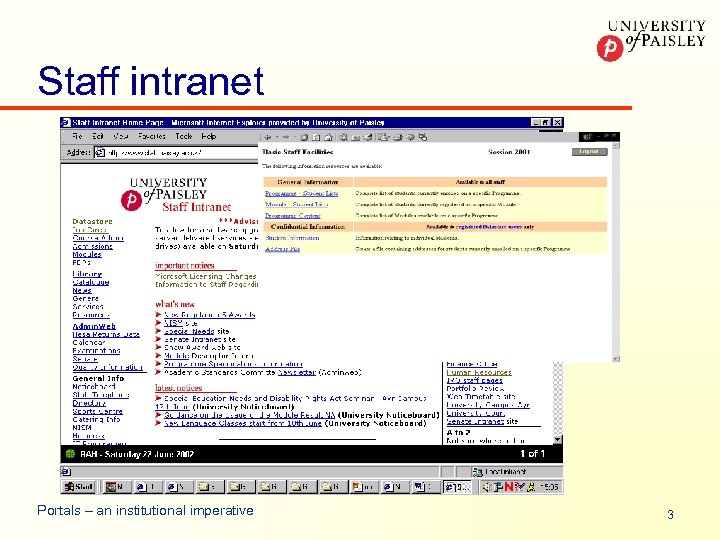This screenshot has height=540, width=720.
Task: Click the Print toolbar icon
Action: 398,137
